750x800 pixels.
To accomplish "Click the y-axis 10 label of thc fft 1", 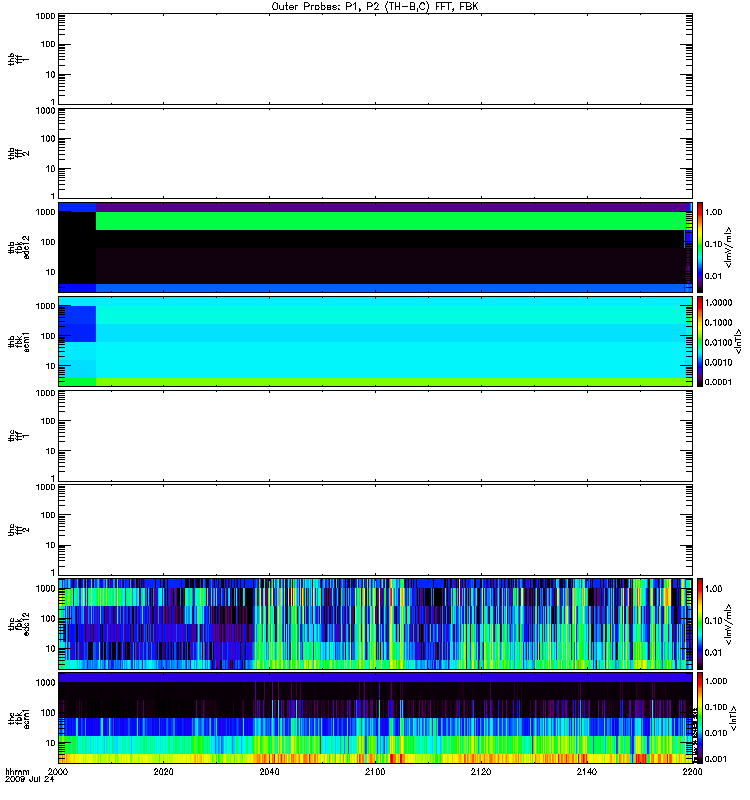I will point(51,451).
